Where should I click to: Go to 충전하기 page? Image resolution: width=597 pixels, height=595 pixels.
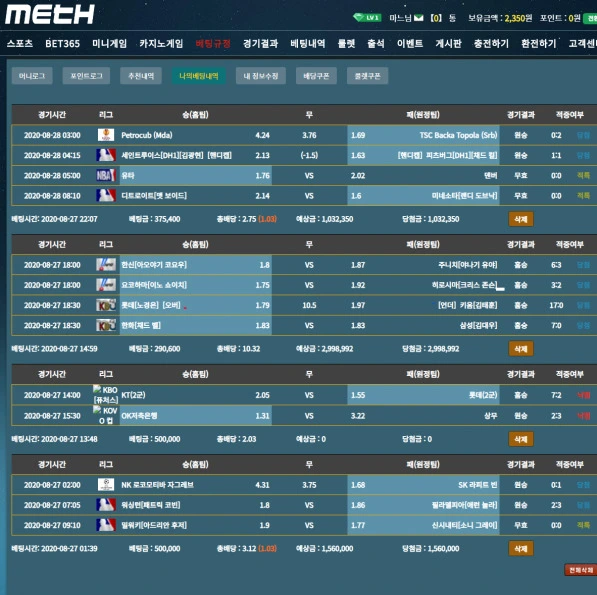(491, 43)
